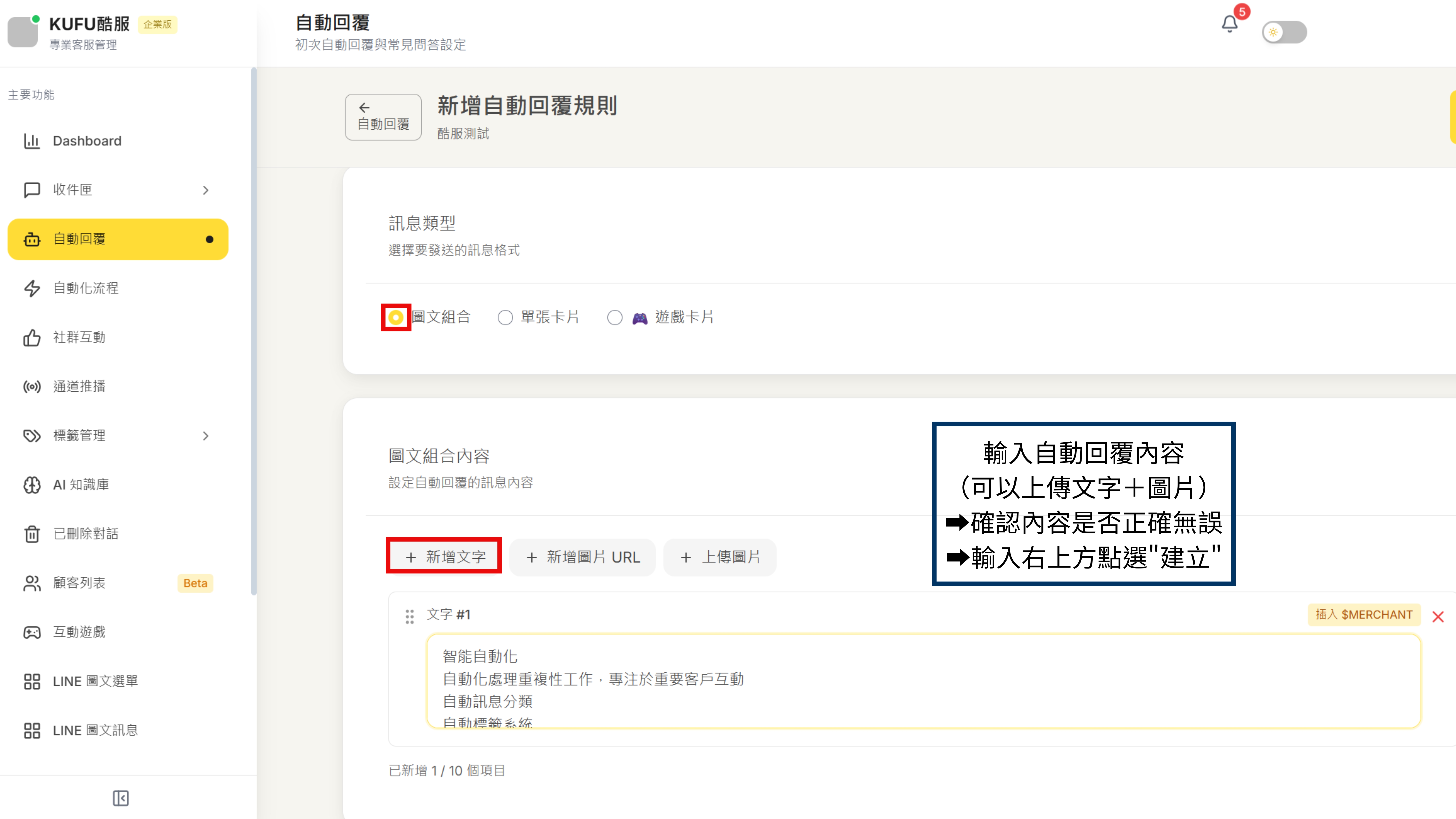Choose the 遊戲卡片 radio option
The height and width of the screenshot is (819, 1456).
tap(614, 318)
